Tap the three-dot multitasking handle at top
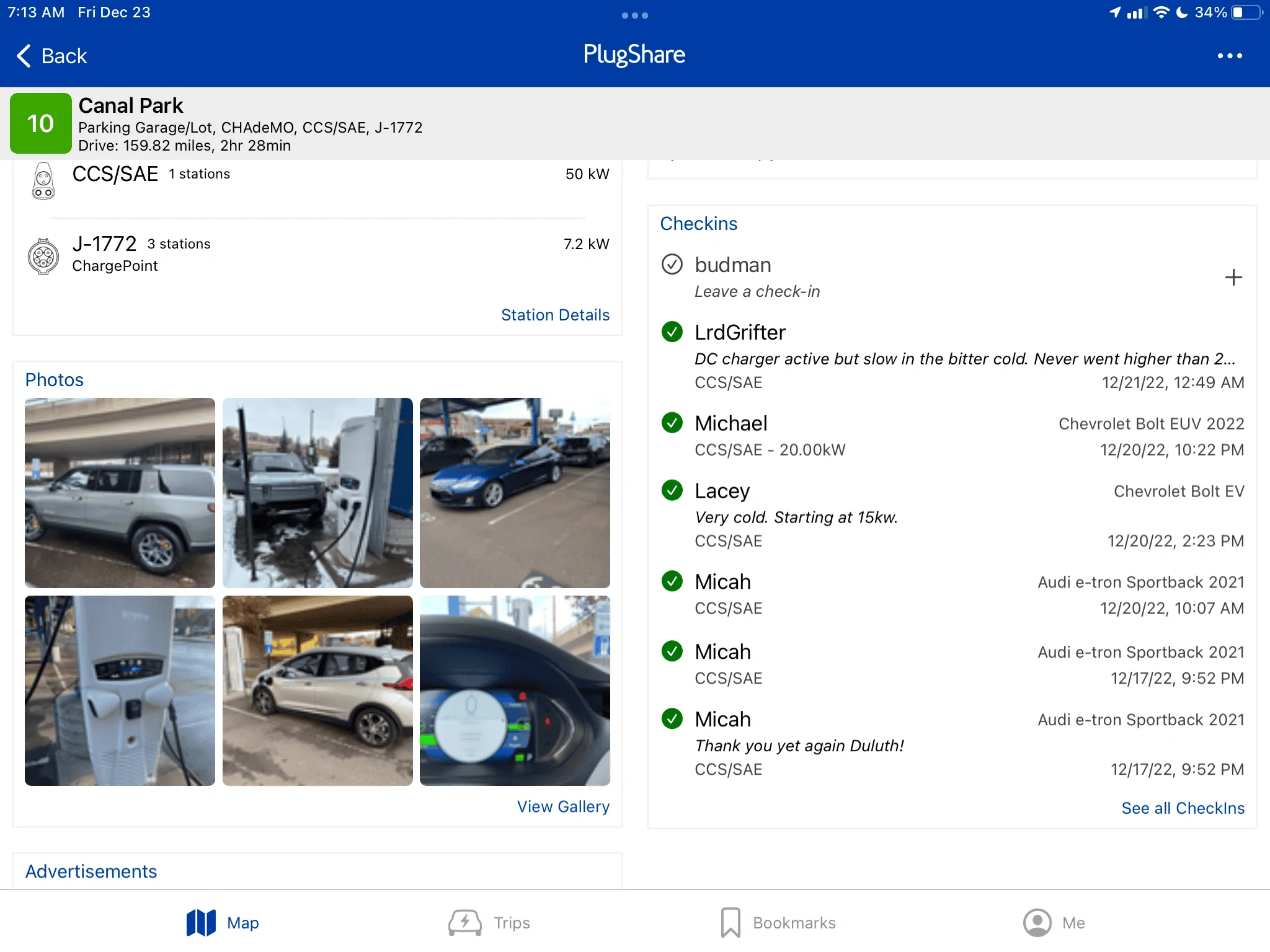 pos(635,15)
